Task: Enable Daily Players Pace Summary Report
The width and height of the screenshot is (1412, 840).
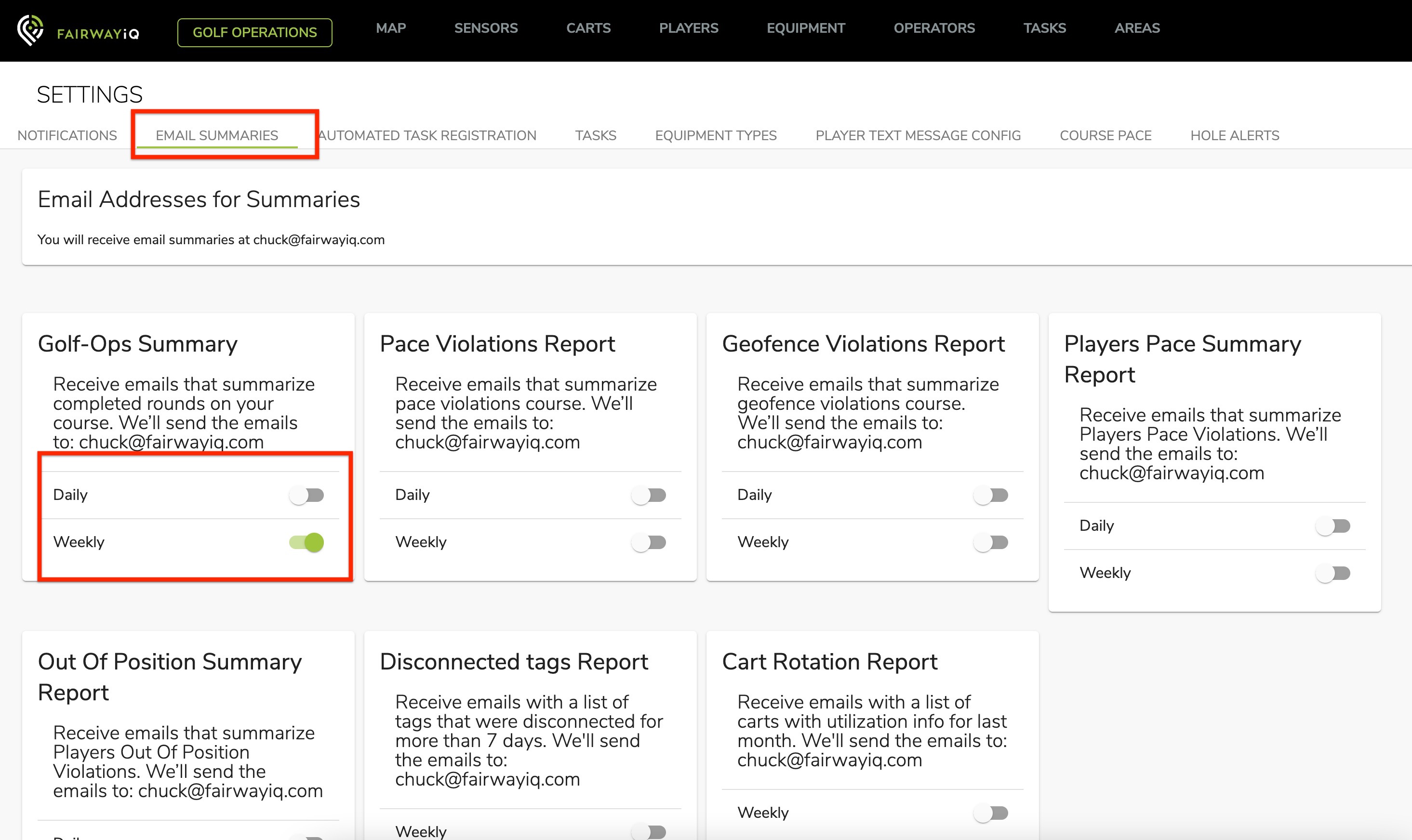Action: [1332, 526]
